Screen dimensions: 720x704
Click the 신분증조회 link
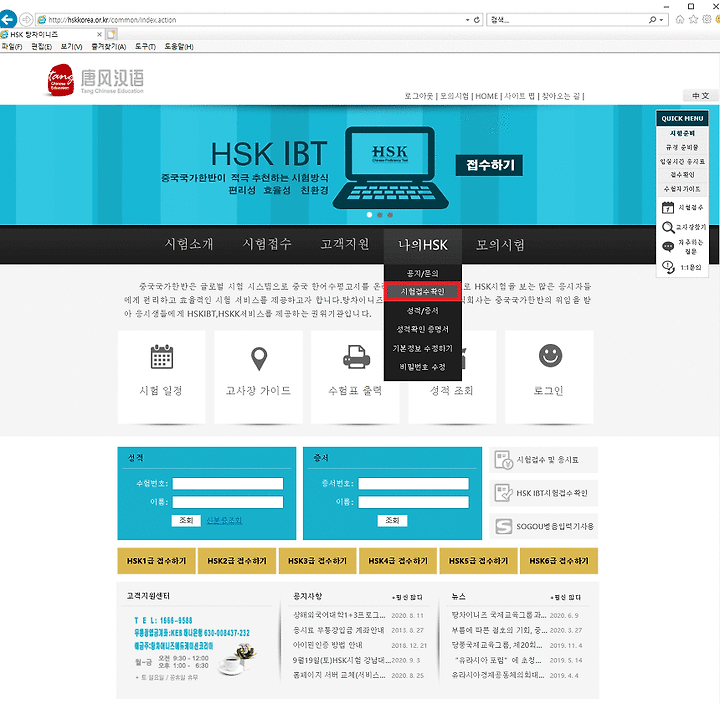tap(224, 520)
